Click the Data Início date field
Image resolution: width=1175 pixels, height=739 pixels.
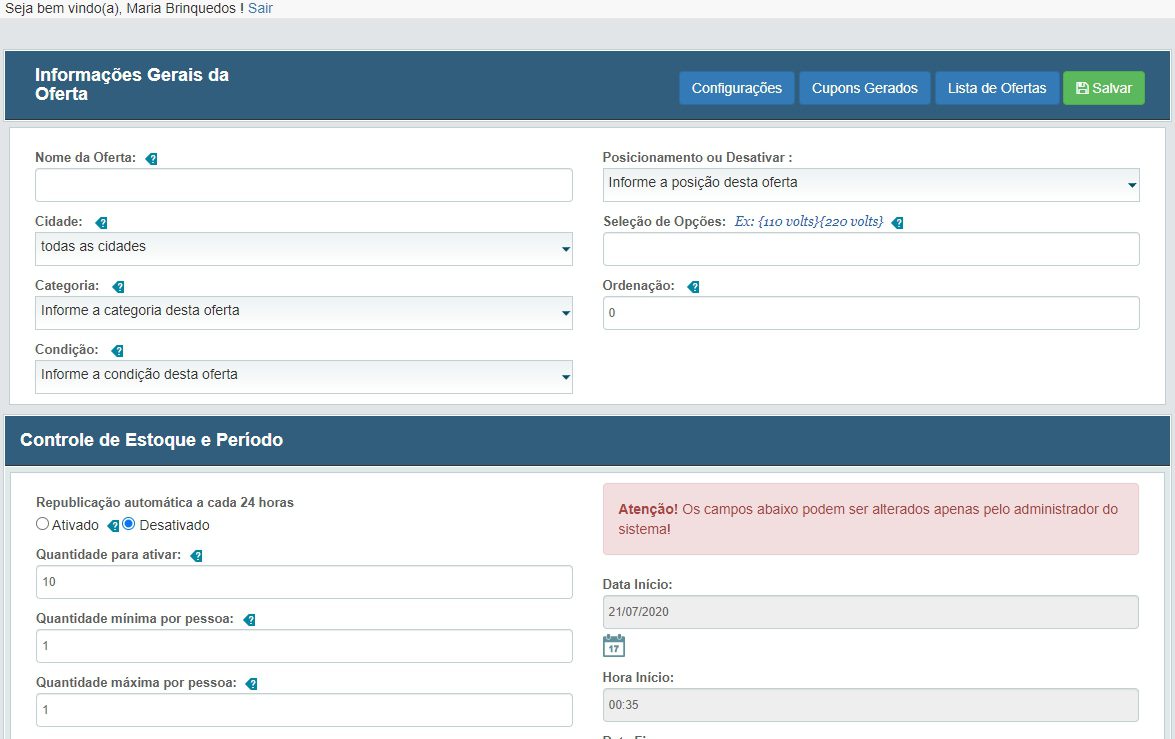coord(871,612)
